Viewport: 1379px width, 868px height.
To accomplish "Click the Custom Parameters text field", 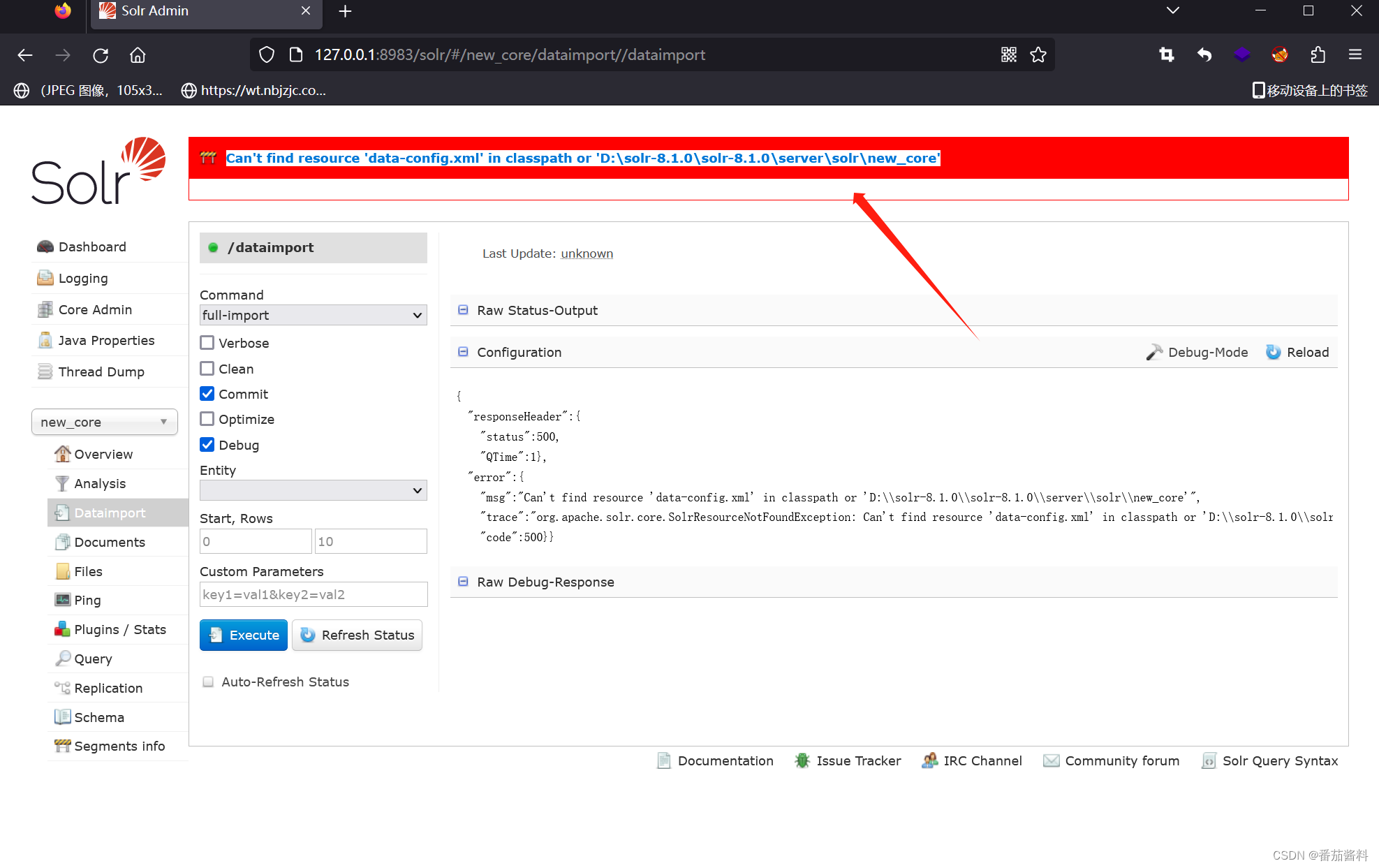I will [x=313, y=594].
